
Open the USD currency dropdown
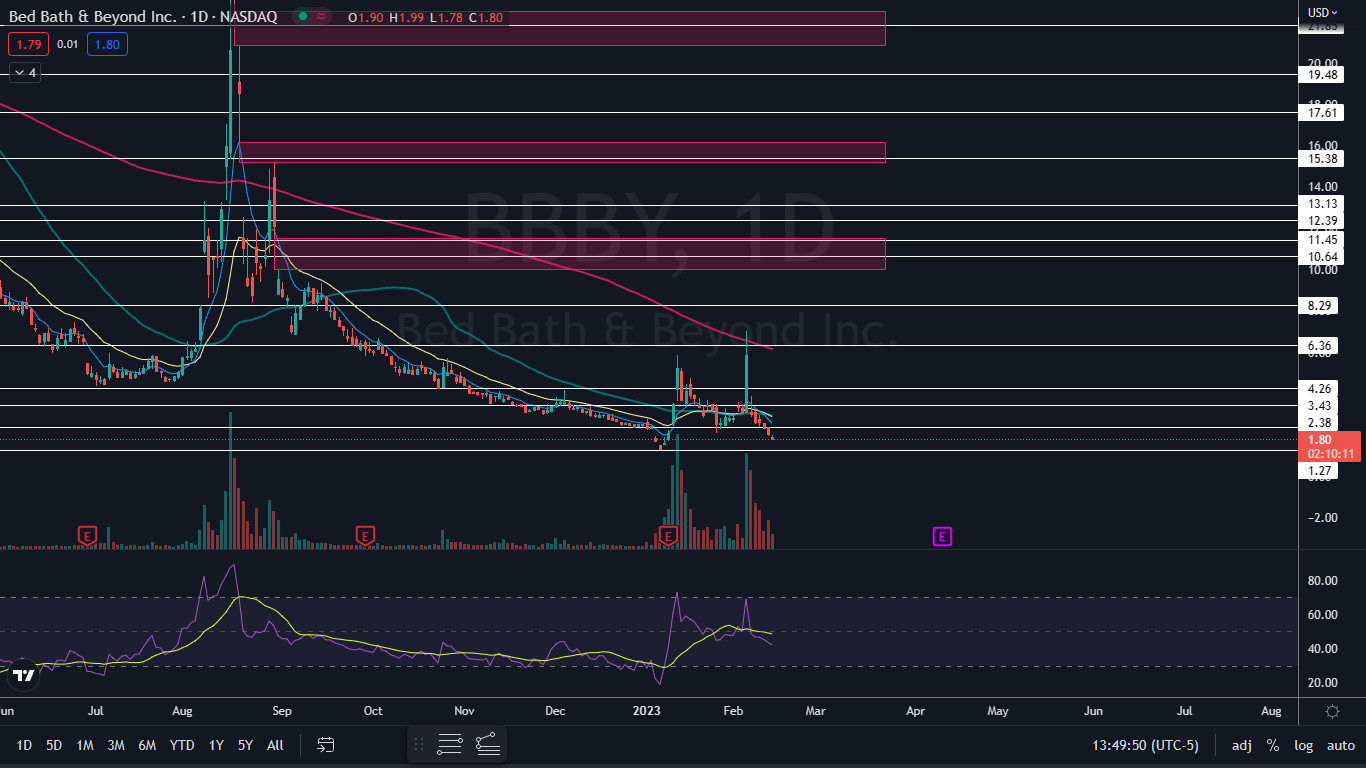point(1322,12)
